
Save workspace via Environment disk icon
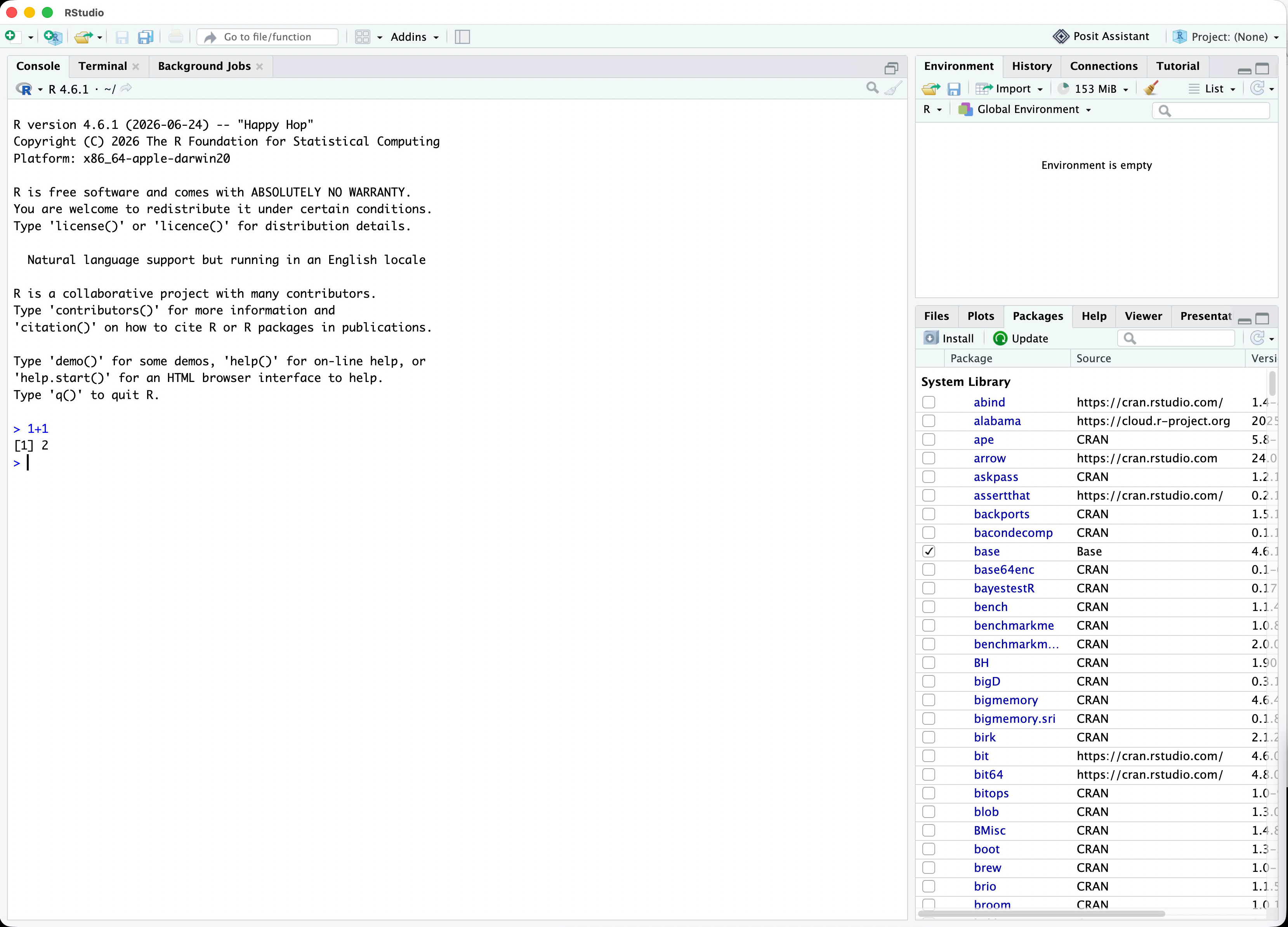[x=953, y=89]
